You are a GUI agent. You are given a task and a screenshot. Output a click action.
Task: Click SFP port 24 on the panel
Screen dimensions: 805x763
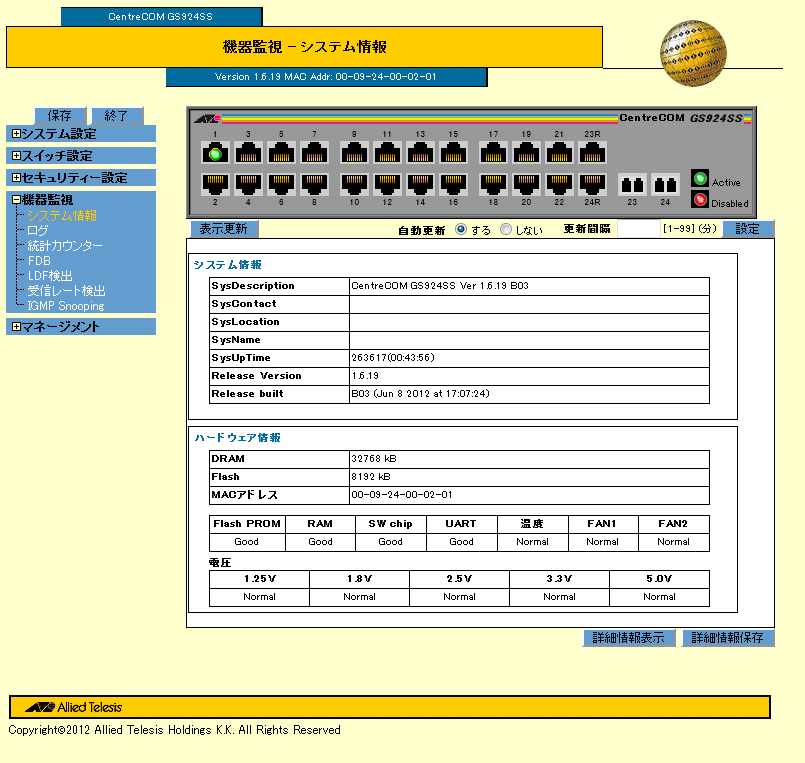665,185
